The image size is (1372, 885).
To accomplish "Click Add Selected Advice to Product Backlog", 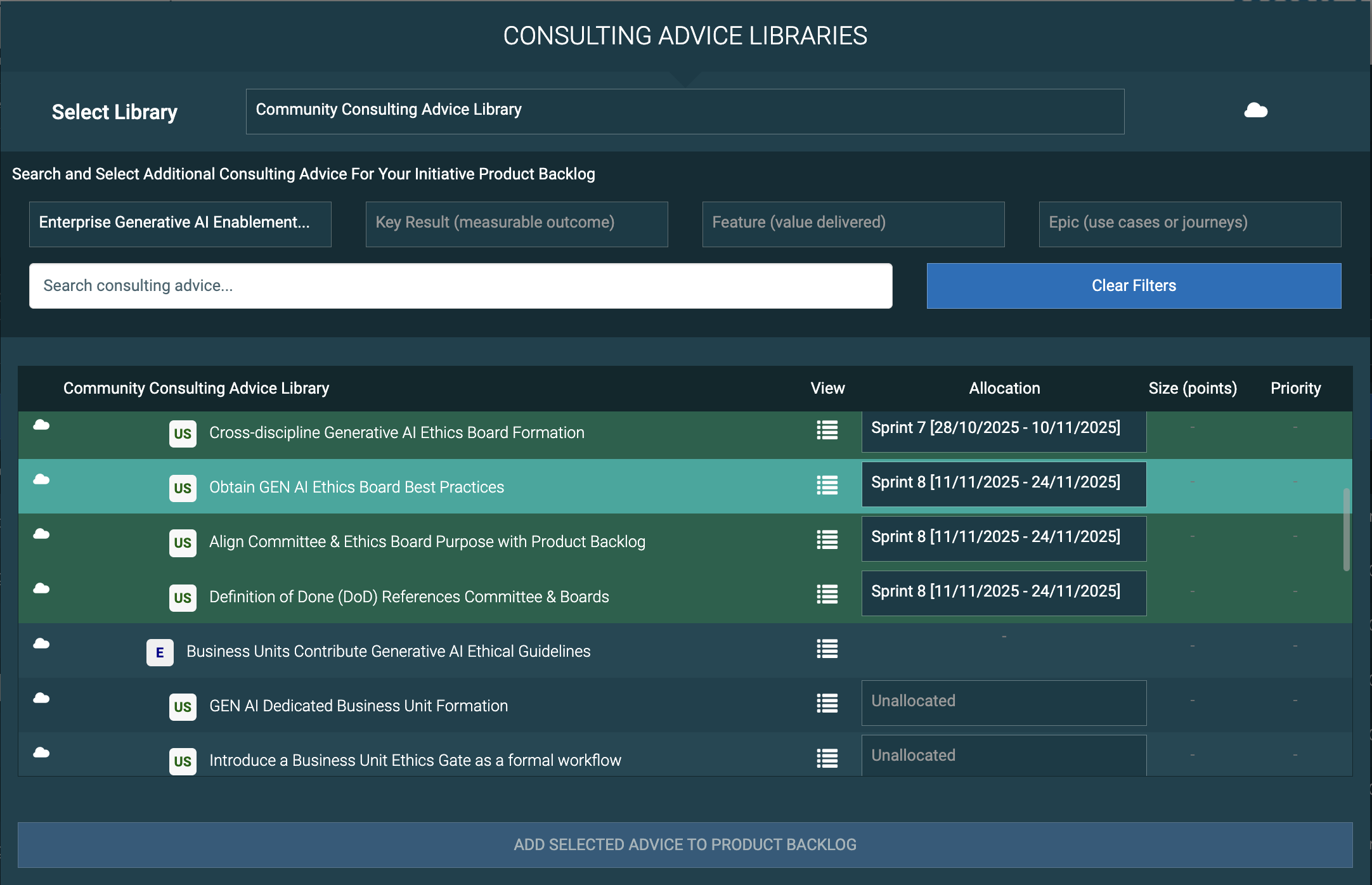I will click(685, 845).
